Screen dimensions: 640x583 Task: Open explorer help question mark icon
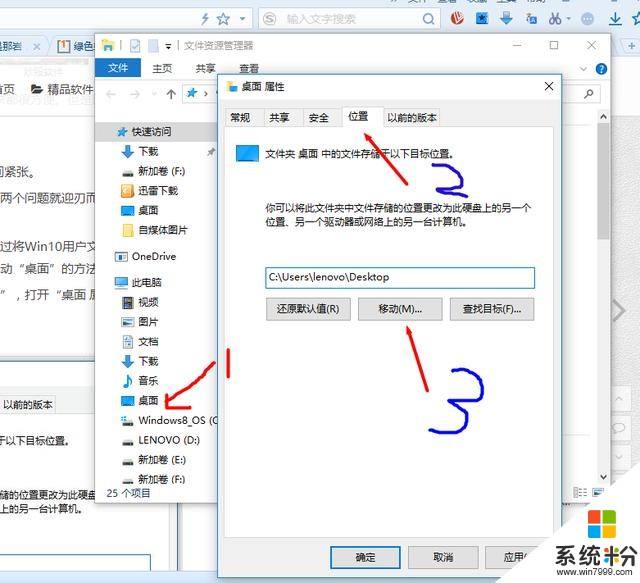click(601, 69)
